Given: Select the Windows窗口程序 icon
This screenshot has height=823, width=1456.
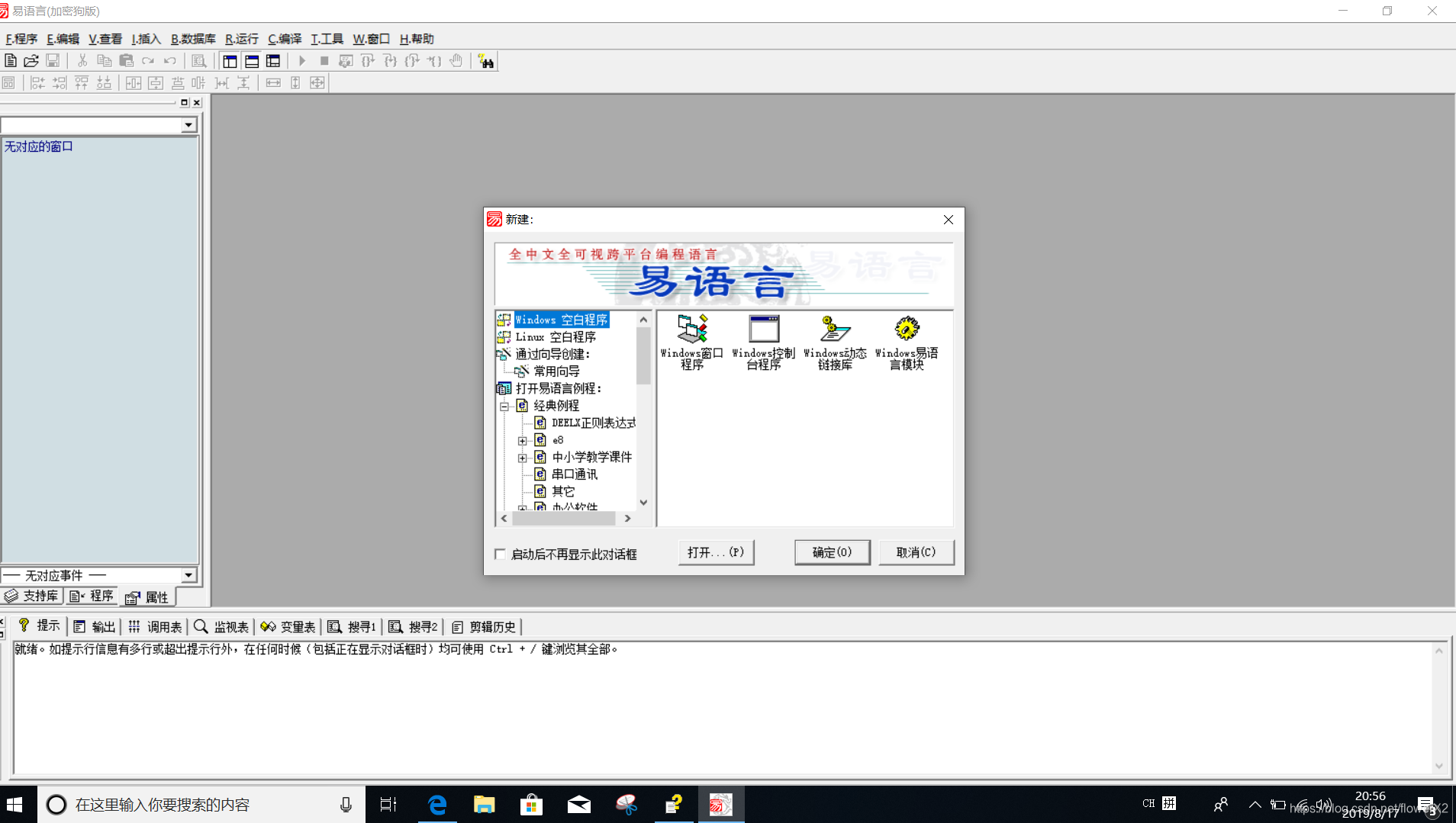Looking at the screenshot, I should (x=691, y=342).
